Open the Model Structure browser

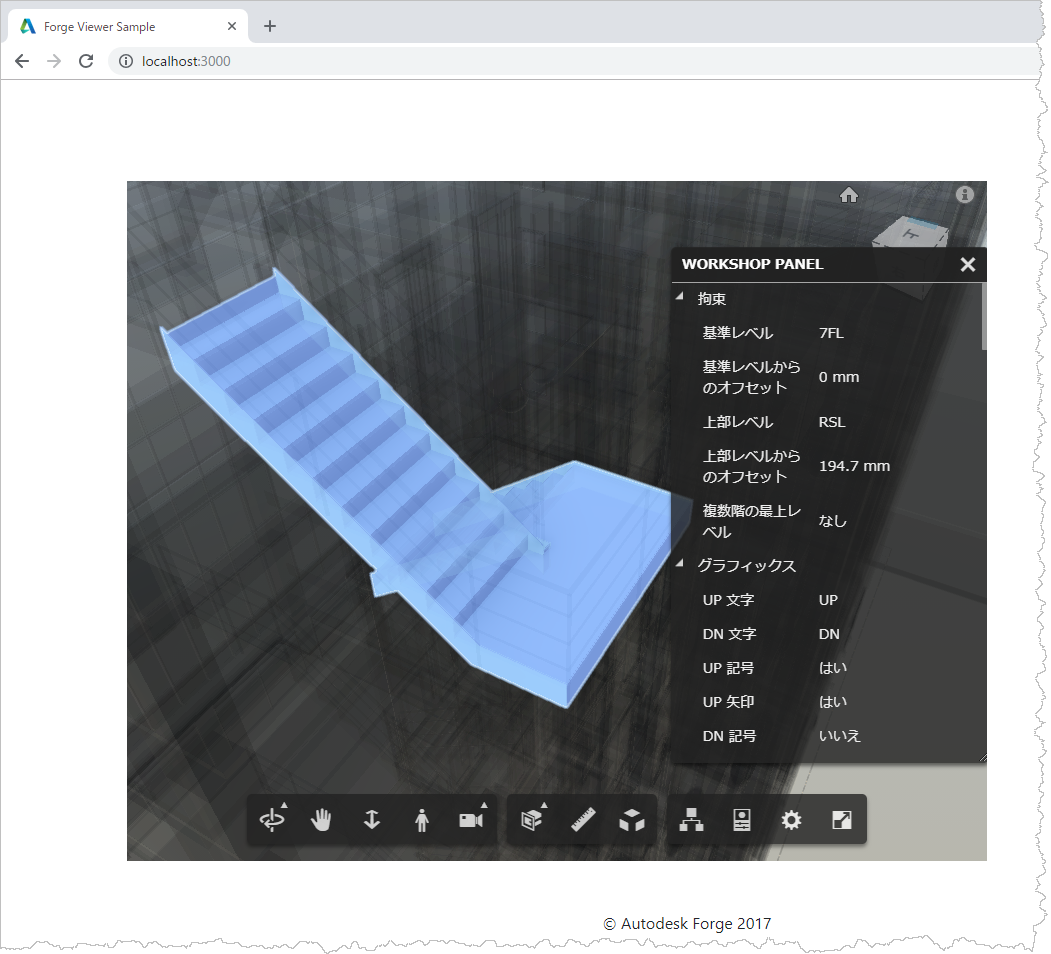(x=690, y=819)
